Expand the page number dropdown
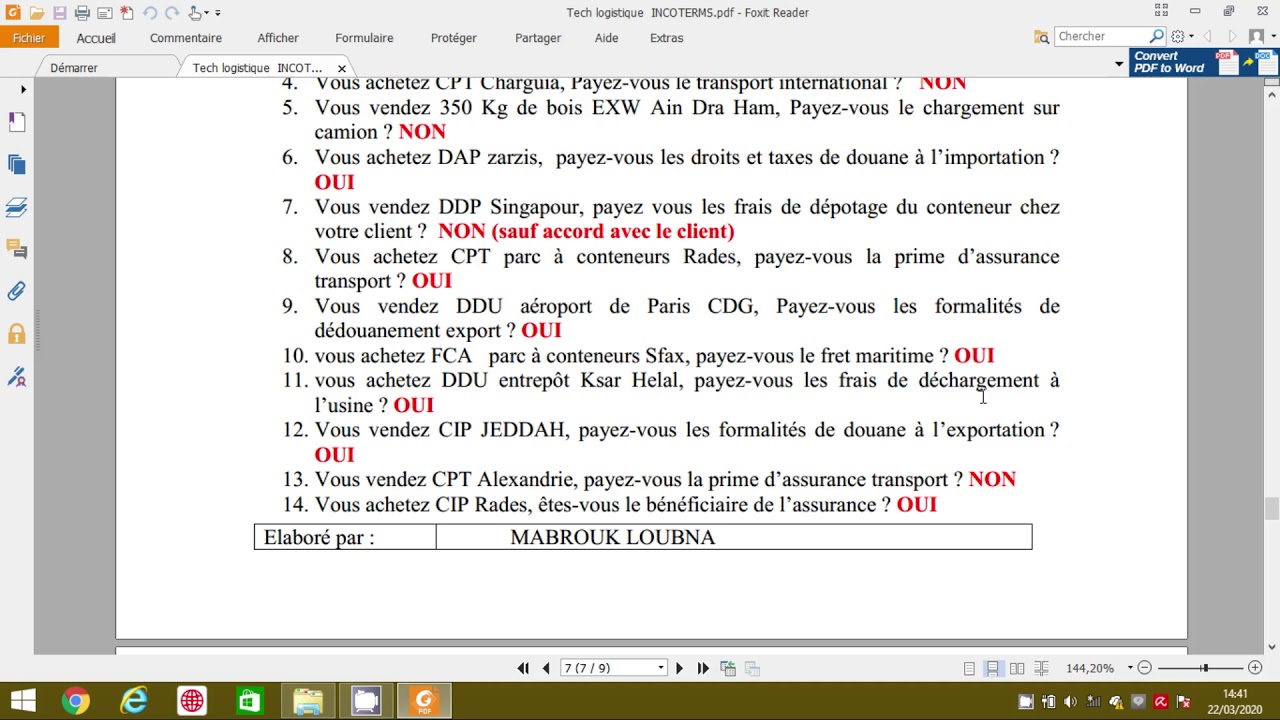The height and width of the screenshot is (720, 1280). (661, 668)
